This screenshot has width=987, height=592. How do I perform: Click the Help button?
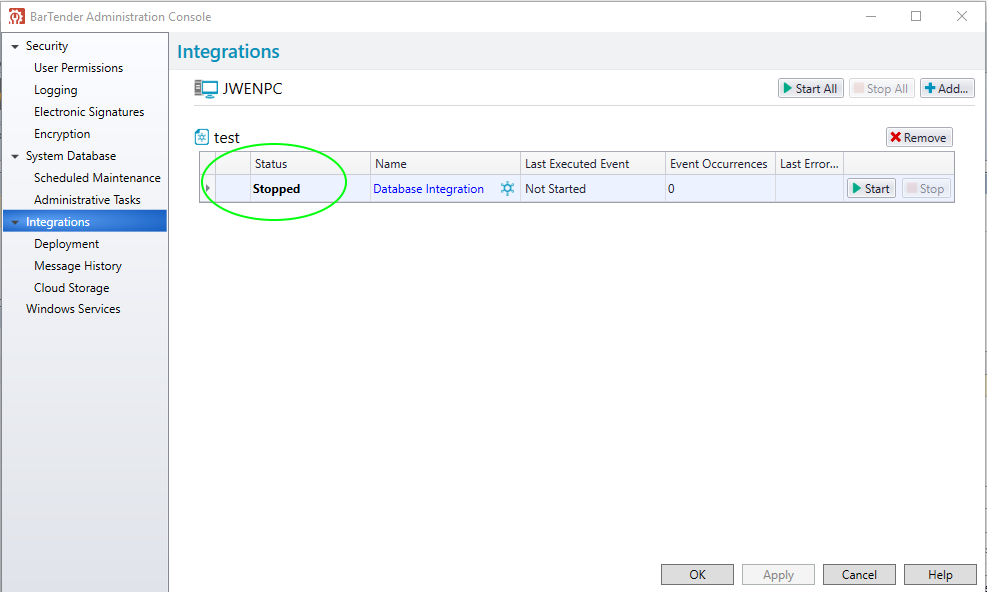(940, 575)
